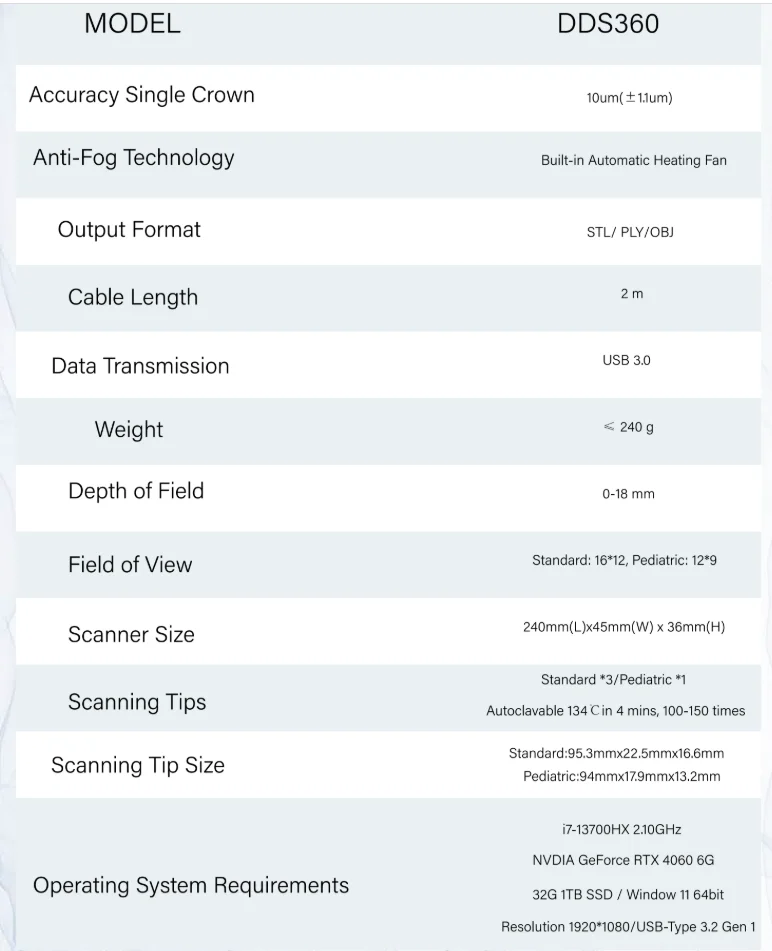Select the Anti-Fog Technology label
Screen dimensions: 772x951
tap(134, 158)
